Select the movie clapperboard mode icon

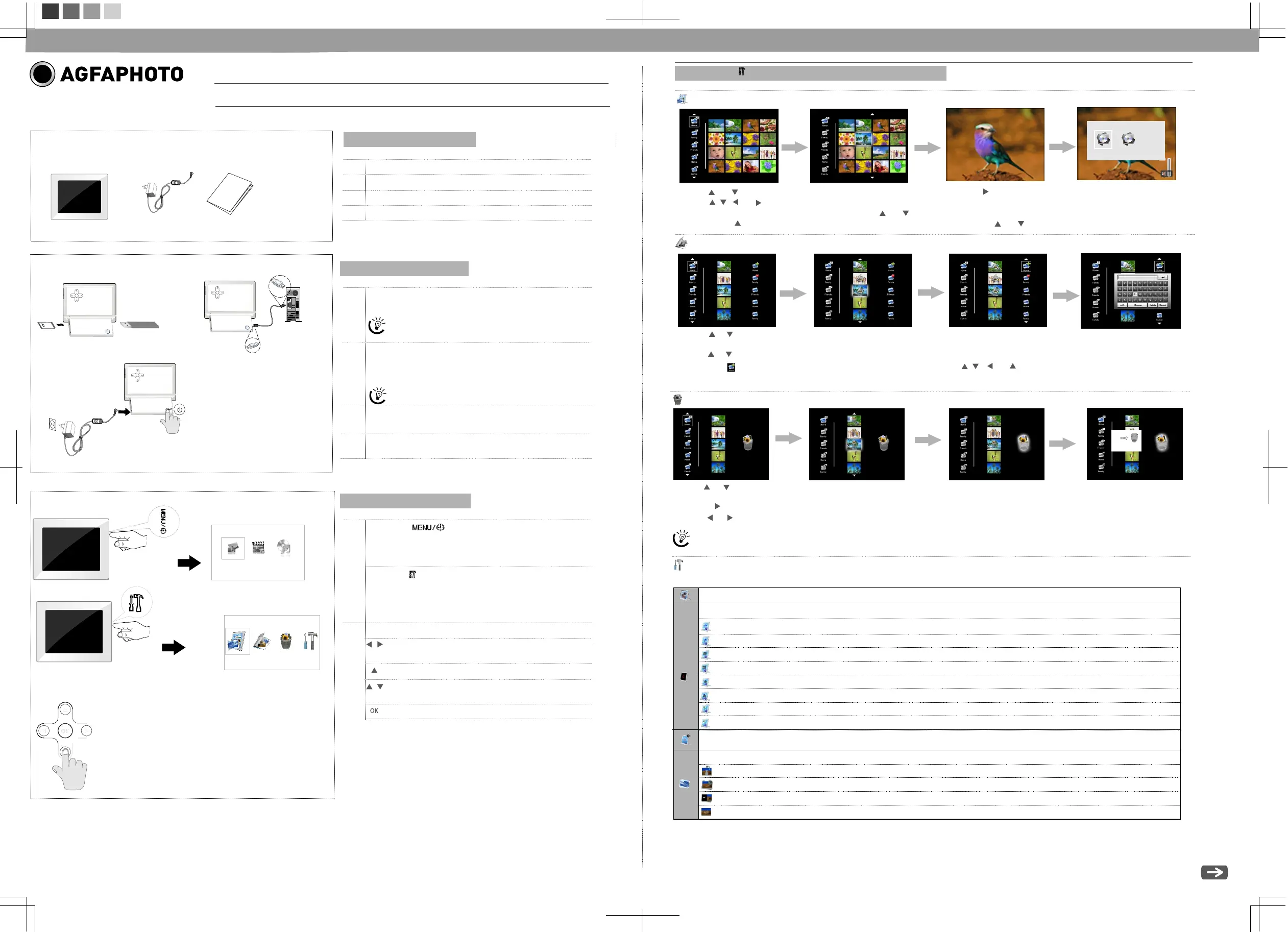[x=258, y=548]
